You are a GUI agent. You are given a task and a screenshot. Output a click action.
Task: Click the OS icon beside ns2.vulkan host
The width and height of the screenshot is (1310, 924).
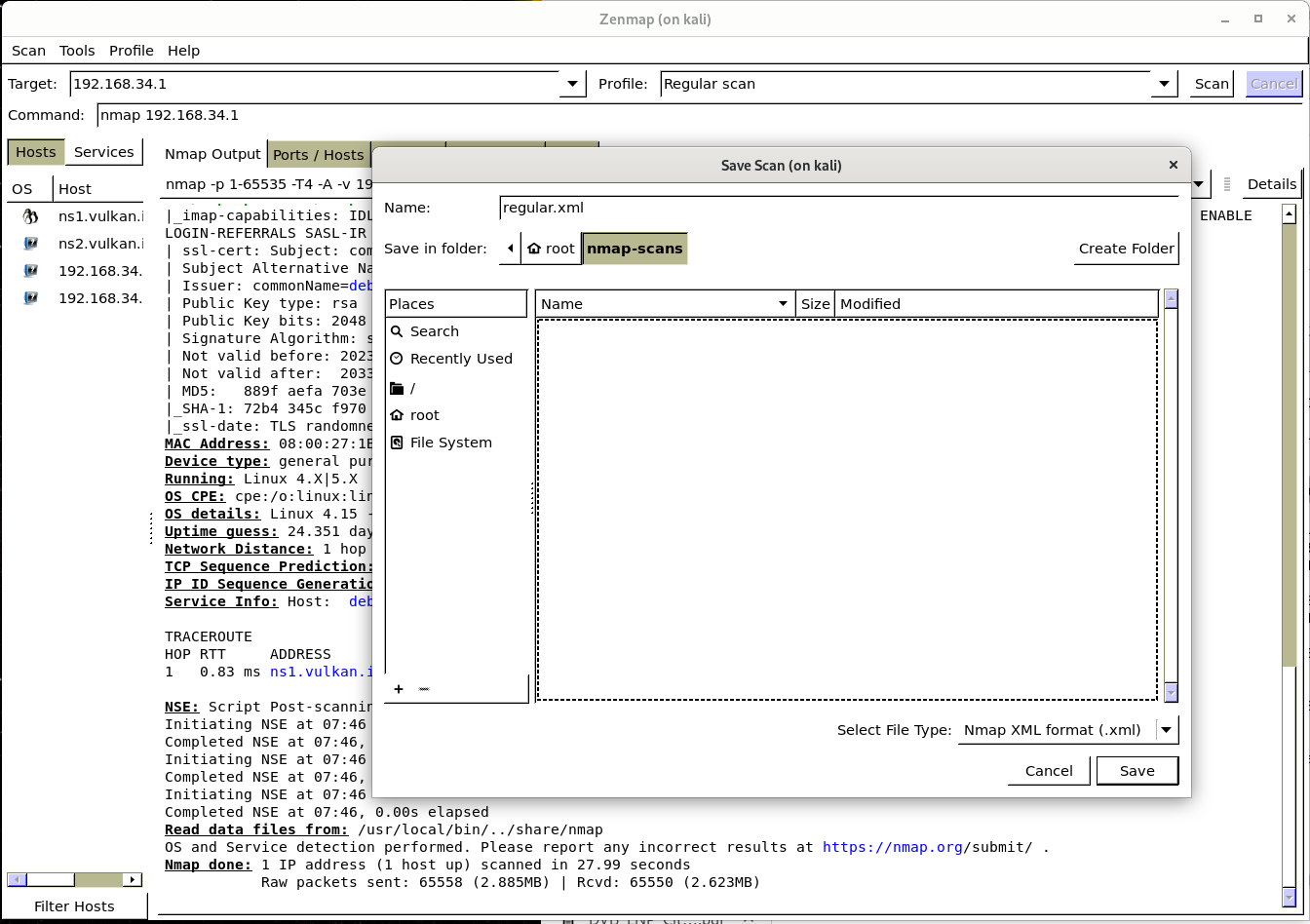coord(30,244)
